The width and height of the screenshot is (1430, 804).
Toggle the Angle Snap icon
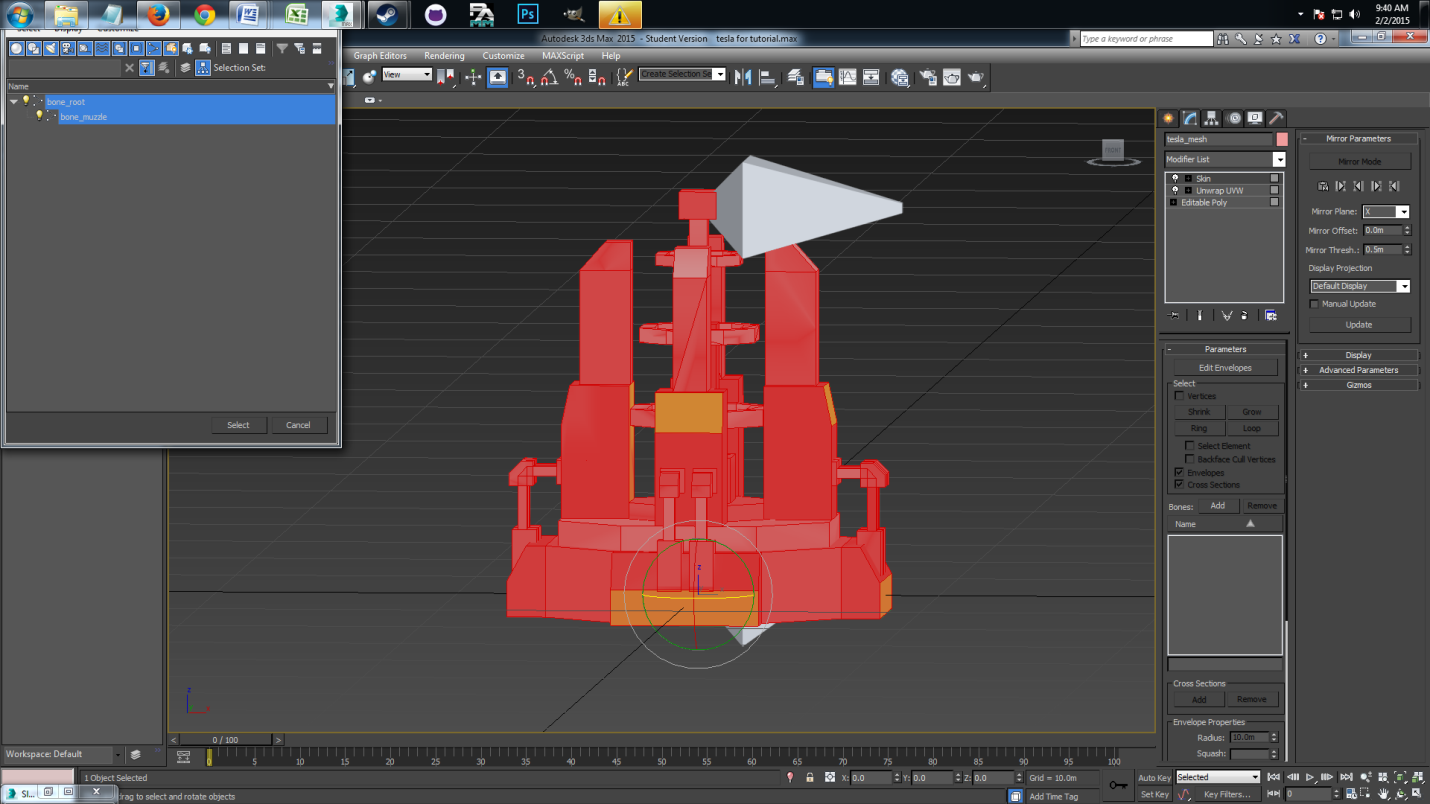click(549, 76)
